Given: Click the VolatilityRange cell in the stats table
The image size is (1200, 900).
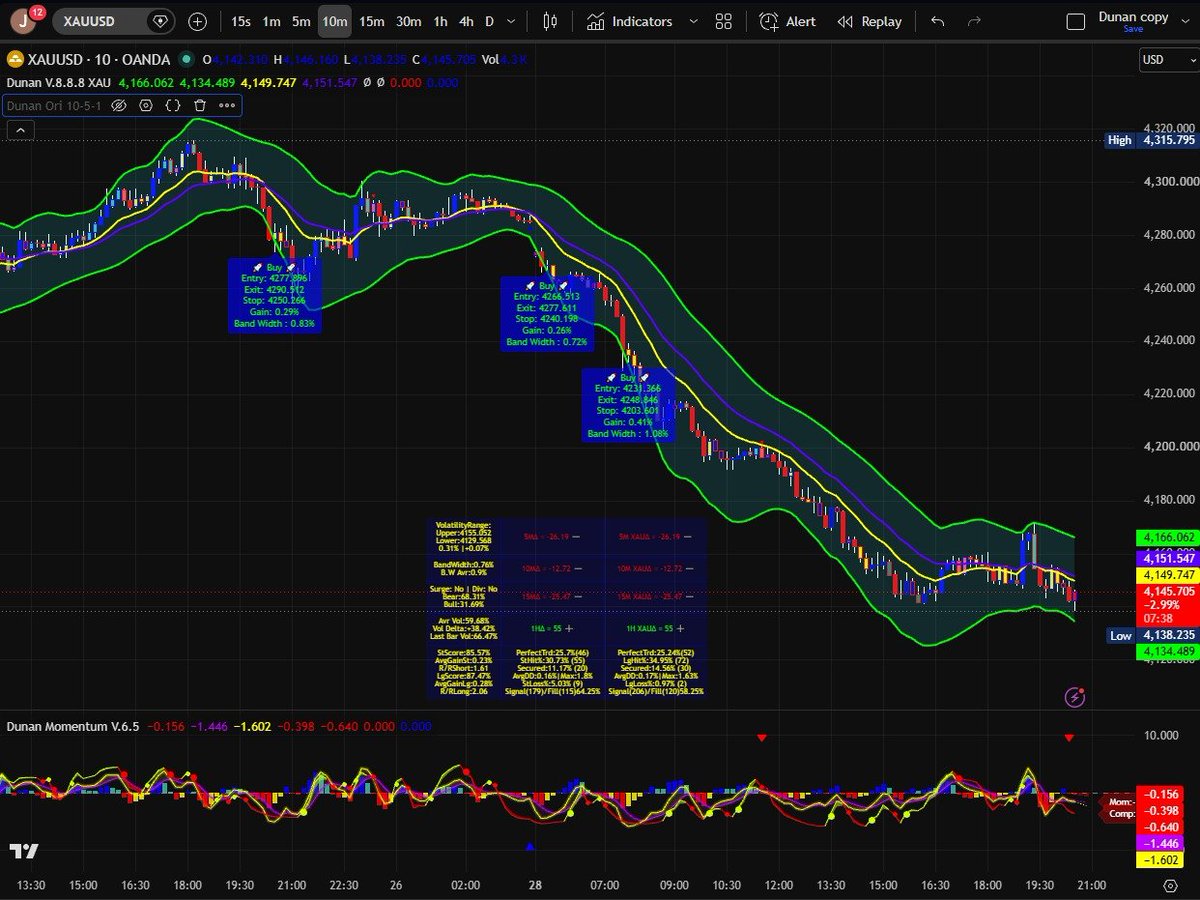Looking at the screenshot, I should point(463,535).
